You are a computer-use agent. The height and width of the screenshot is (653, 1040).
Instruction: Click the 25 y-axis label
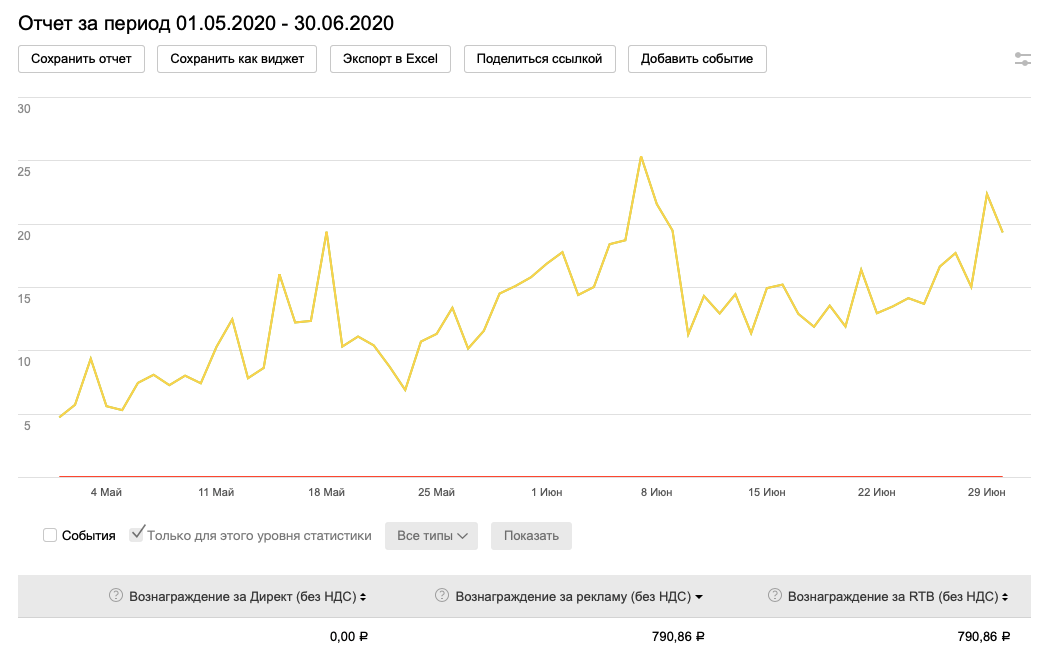[24, 172]
